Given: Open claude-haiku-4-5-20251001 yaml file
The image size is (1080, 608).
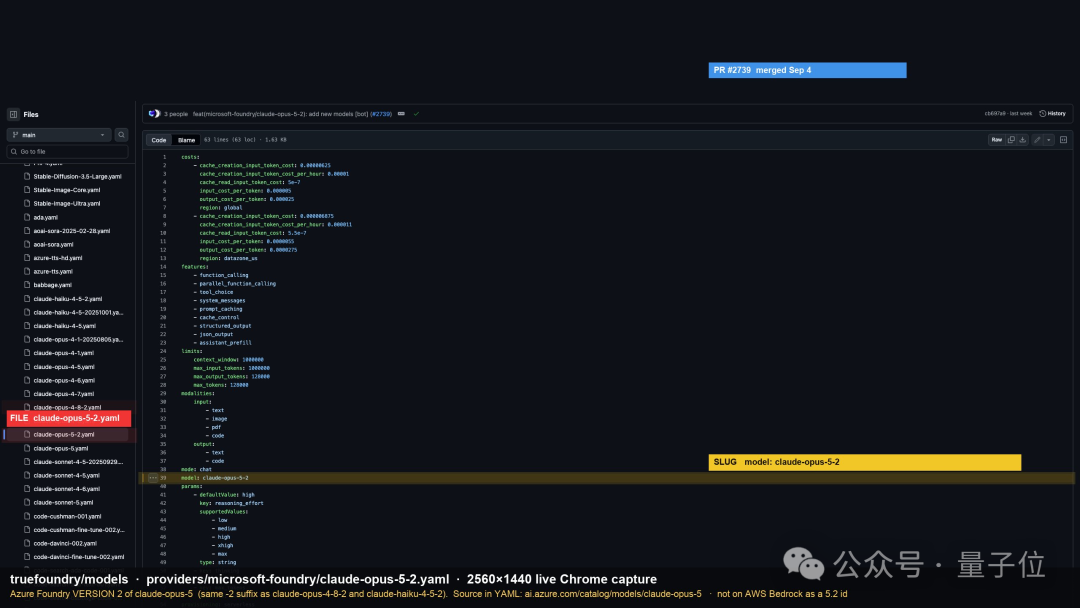Looking at the screenshot, I should [77, 313].
